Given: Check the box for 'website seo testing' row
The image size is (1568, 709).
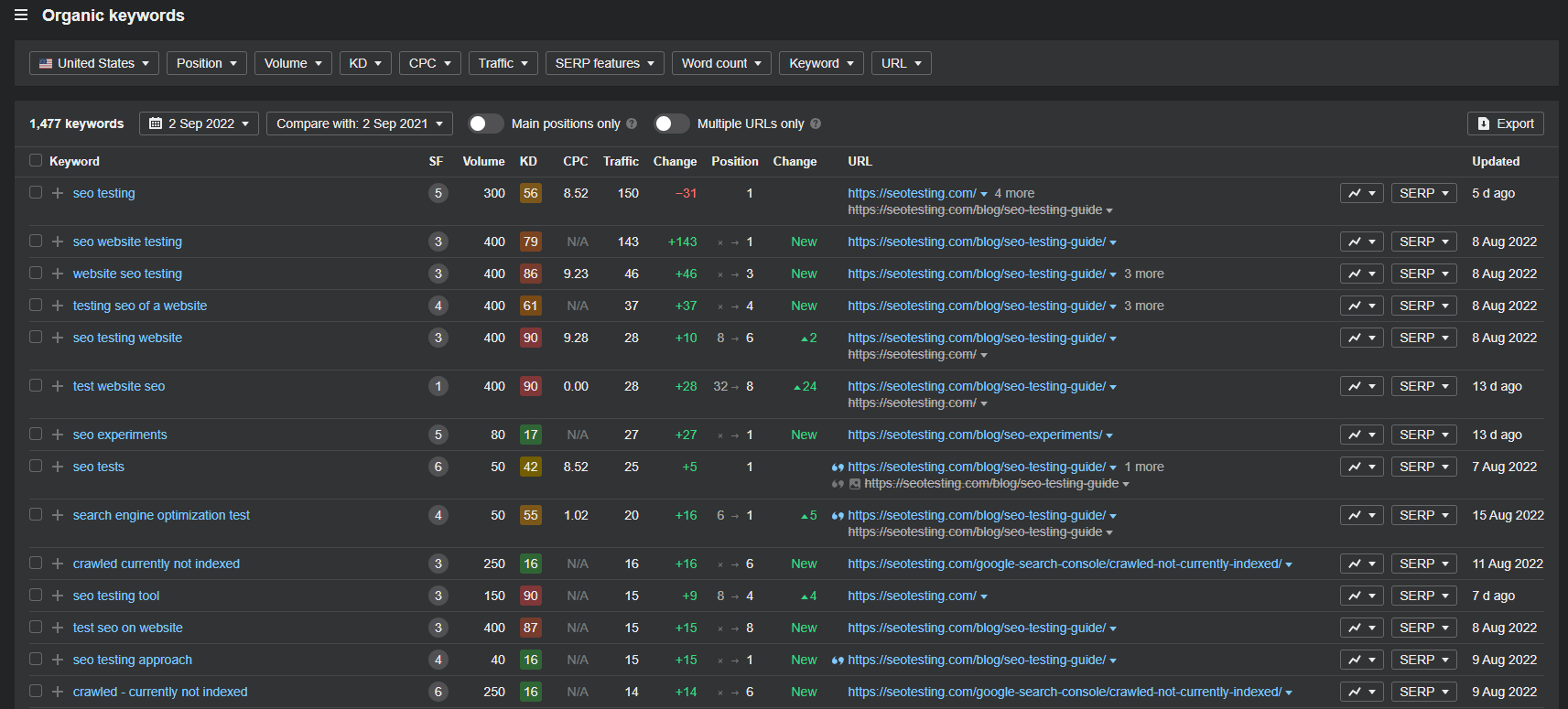Looking at the screenshot, I should (36, 274).
